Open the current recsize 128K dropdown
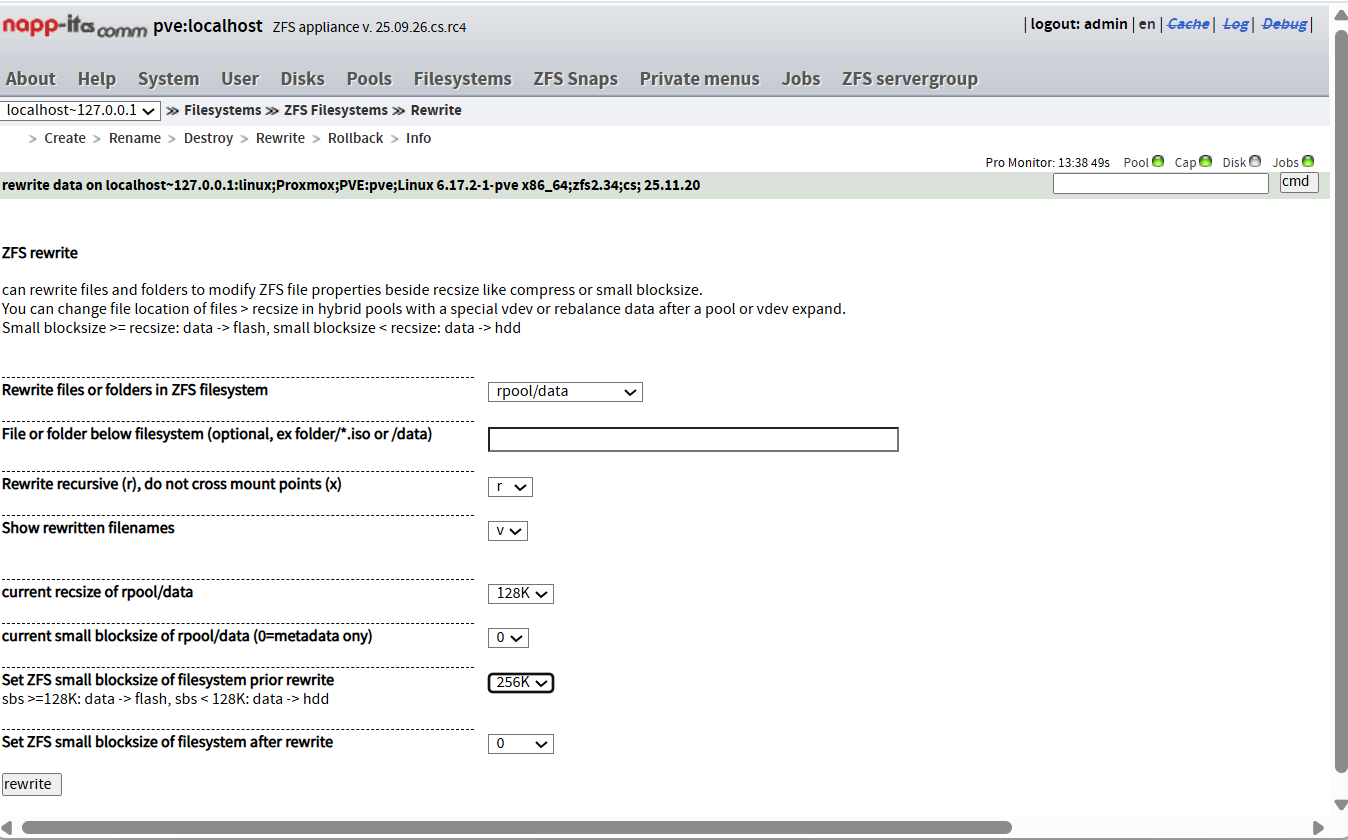The width and height of the screenshot is (1348, 840). click(521, 594)
